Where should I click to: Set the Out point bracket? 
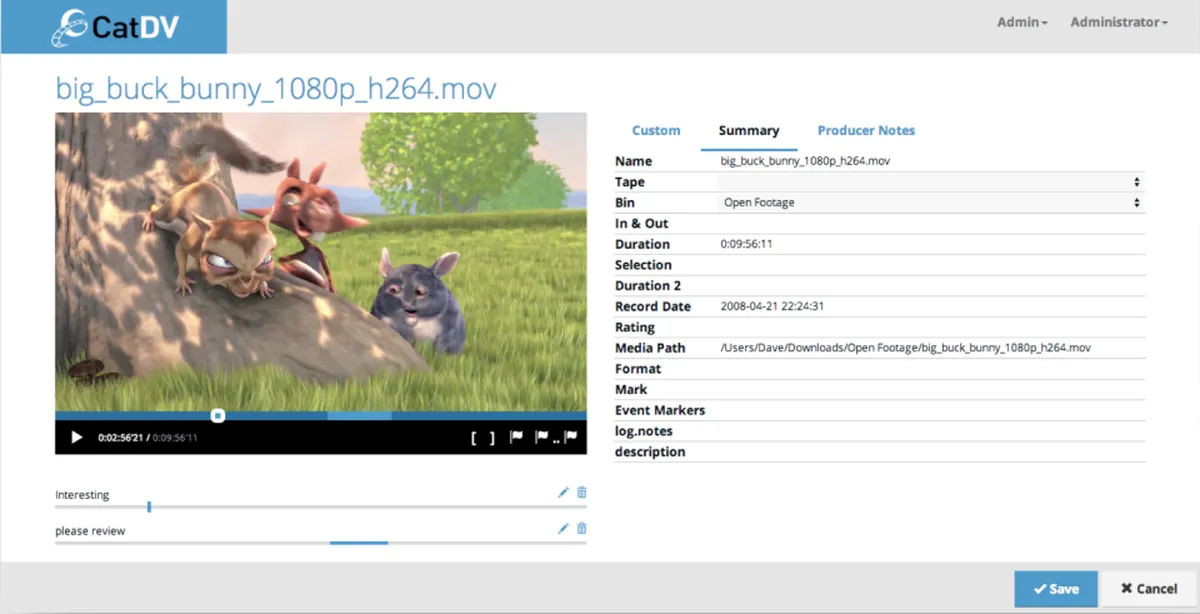491,437
